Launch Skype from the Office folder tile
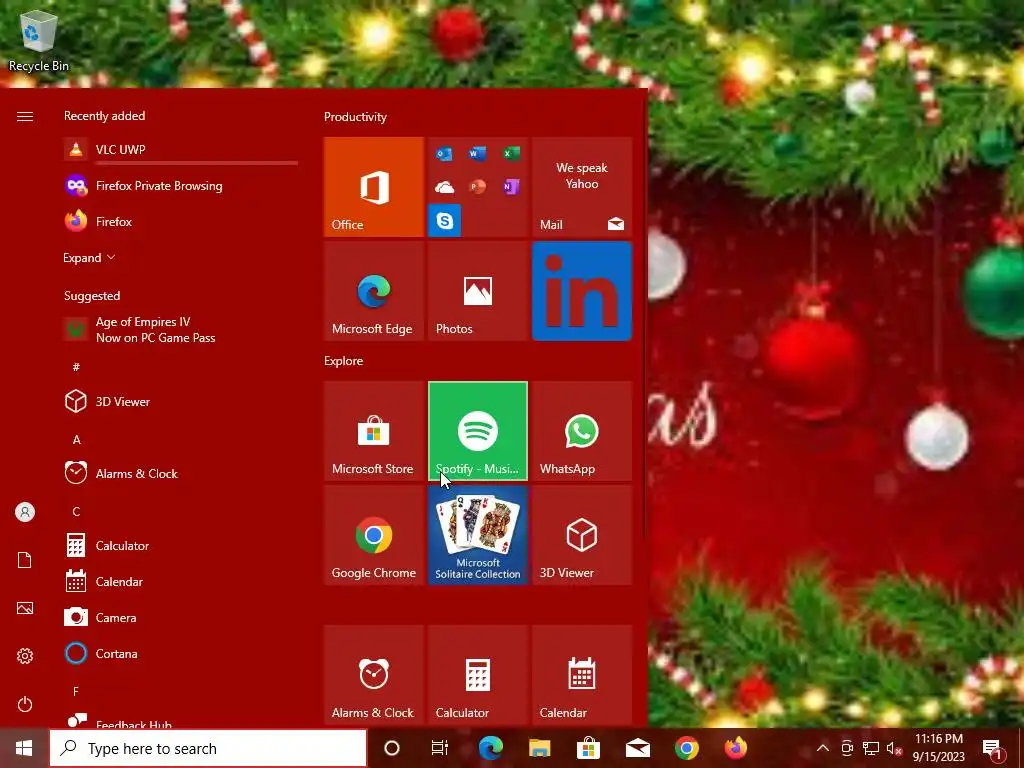Viewport: 1024px width, 768px height. [445, 221]
